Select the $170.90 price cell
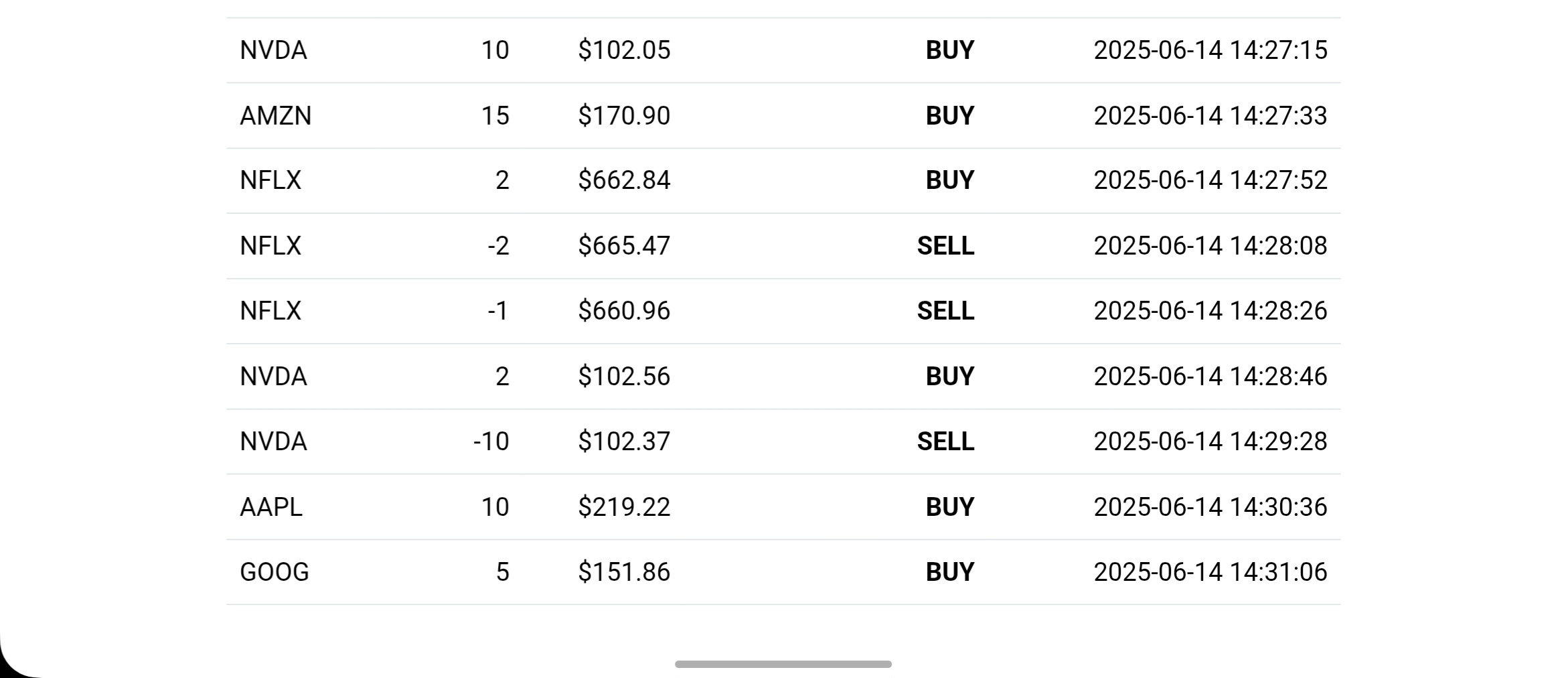1568x678 pixels. [624, 116]
